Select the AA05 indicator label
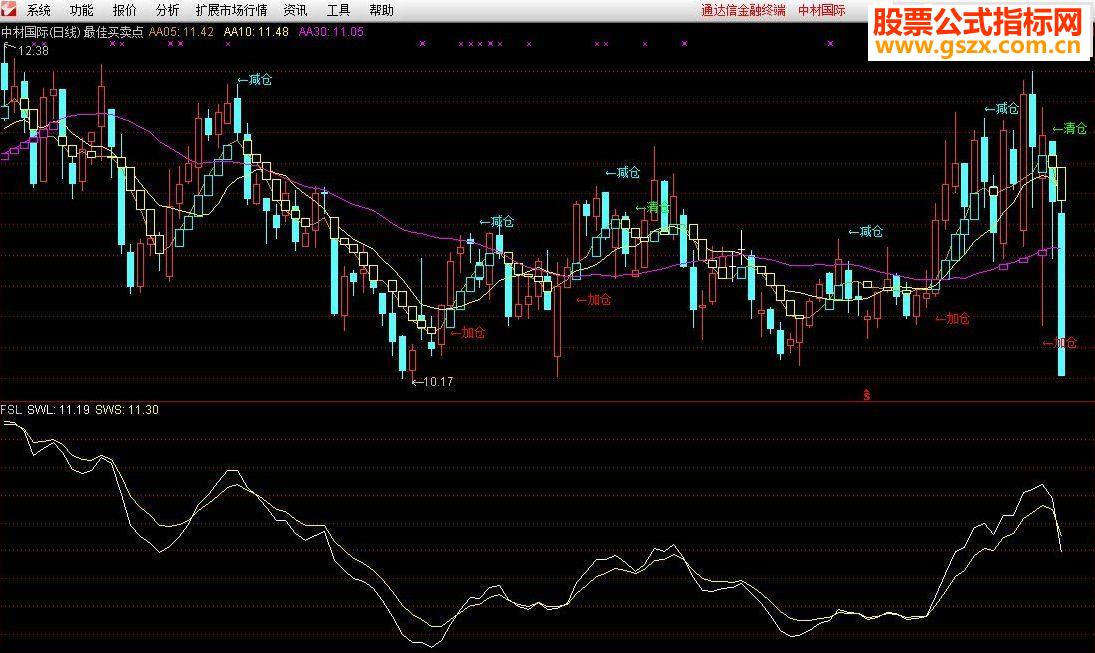 tap(182, 31)
